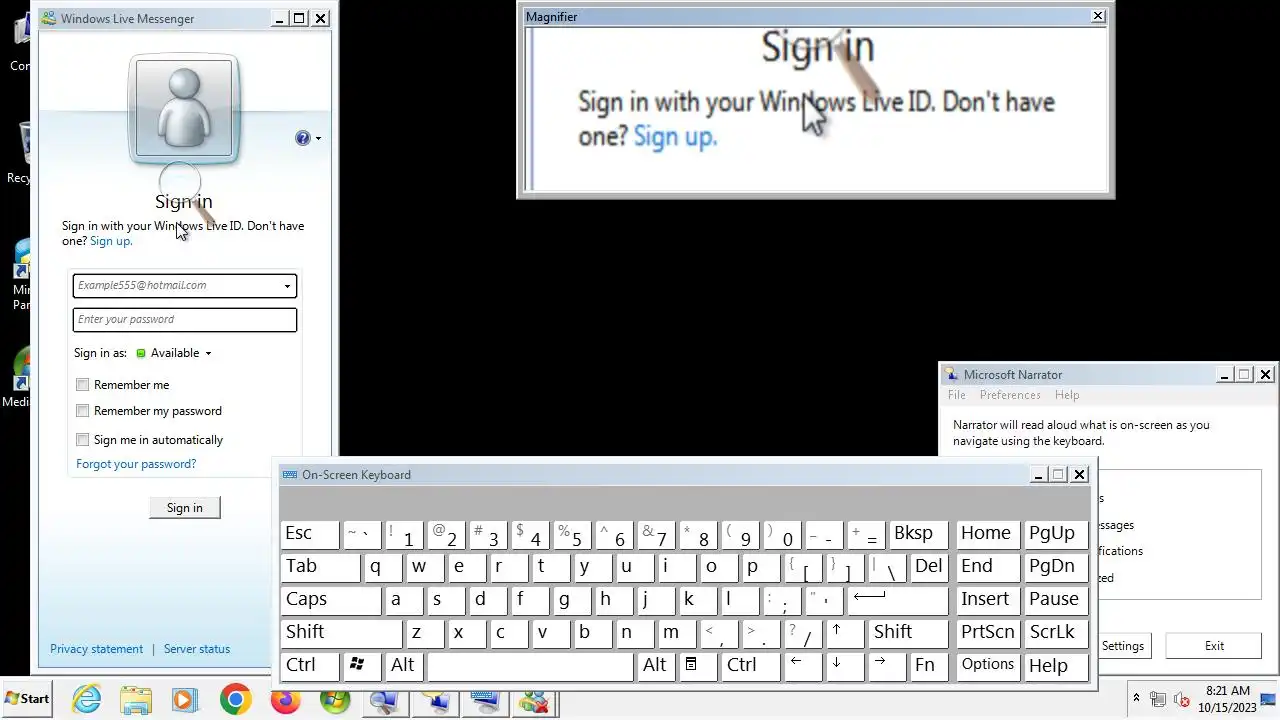Screen dimensions: 1280x720
Task: Toggle right Shift key on On-Screen Keyboard
Action: (x=909, y=632)
